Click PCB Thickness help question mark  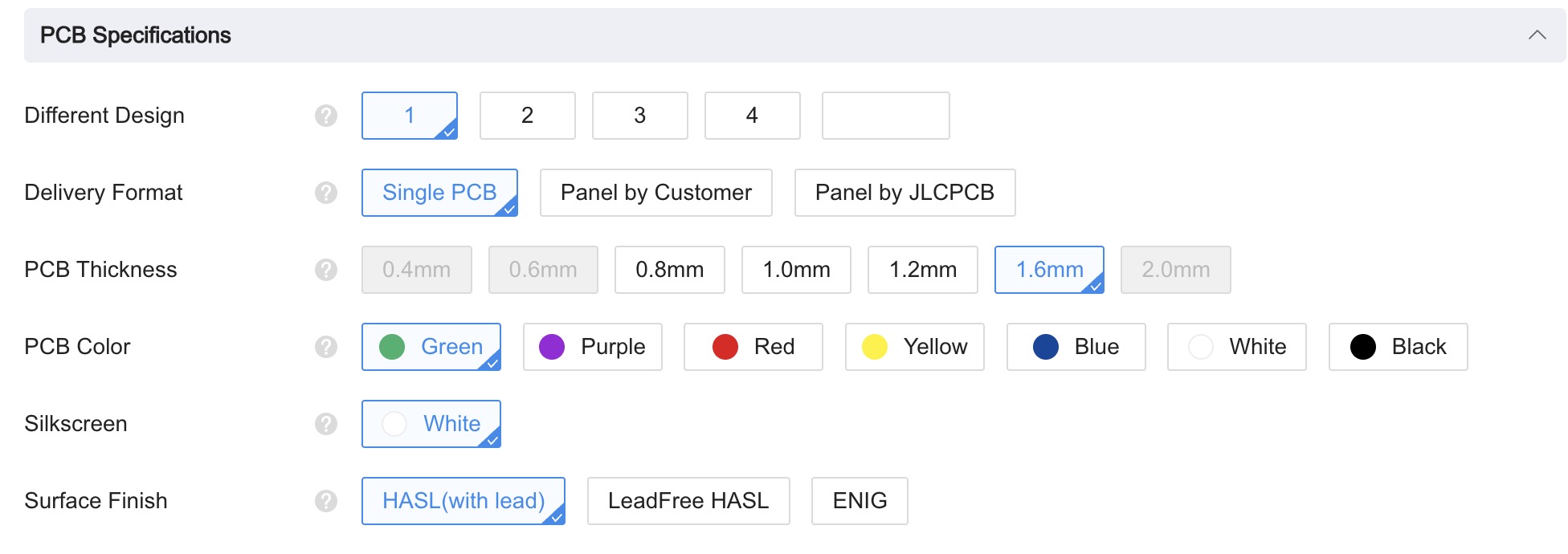coord(326,270)
